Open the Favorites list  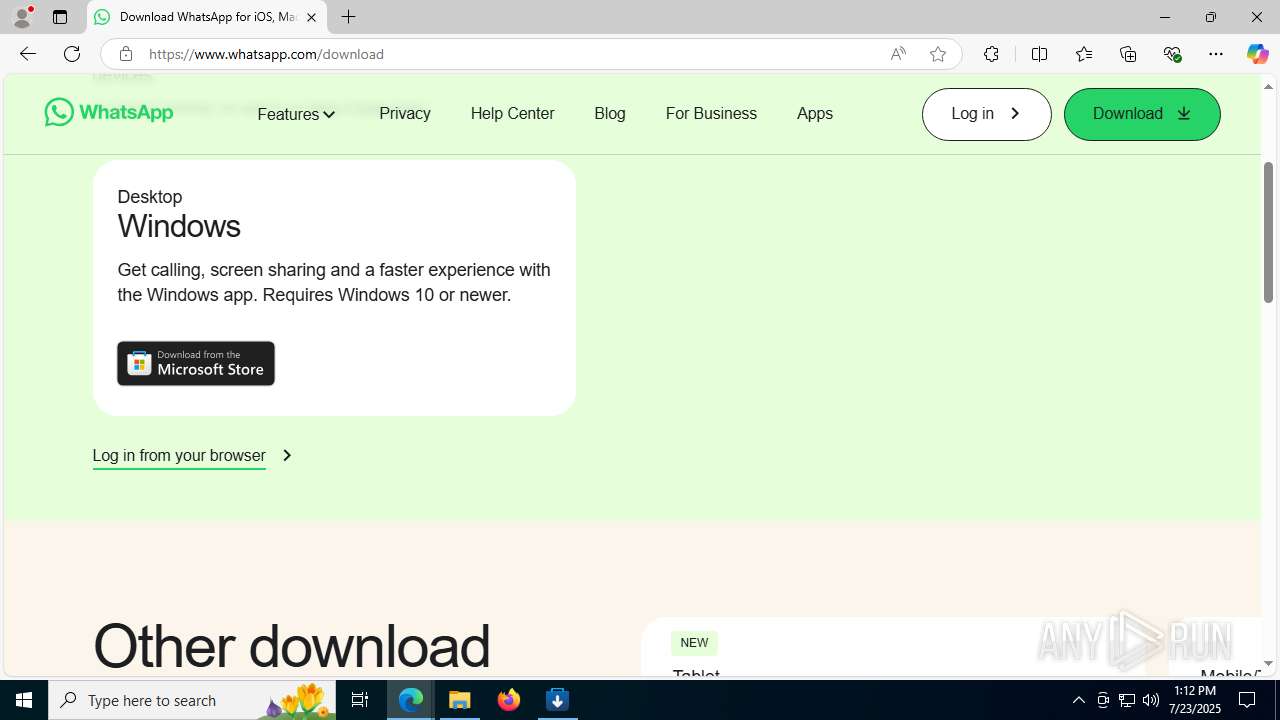pyautogui.click(x=1084, y=54)
